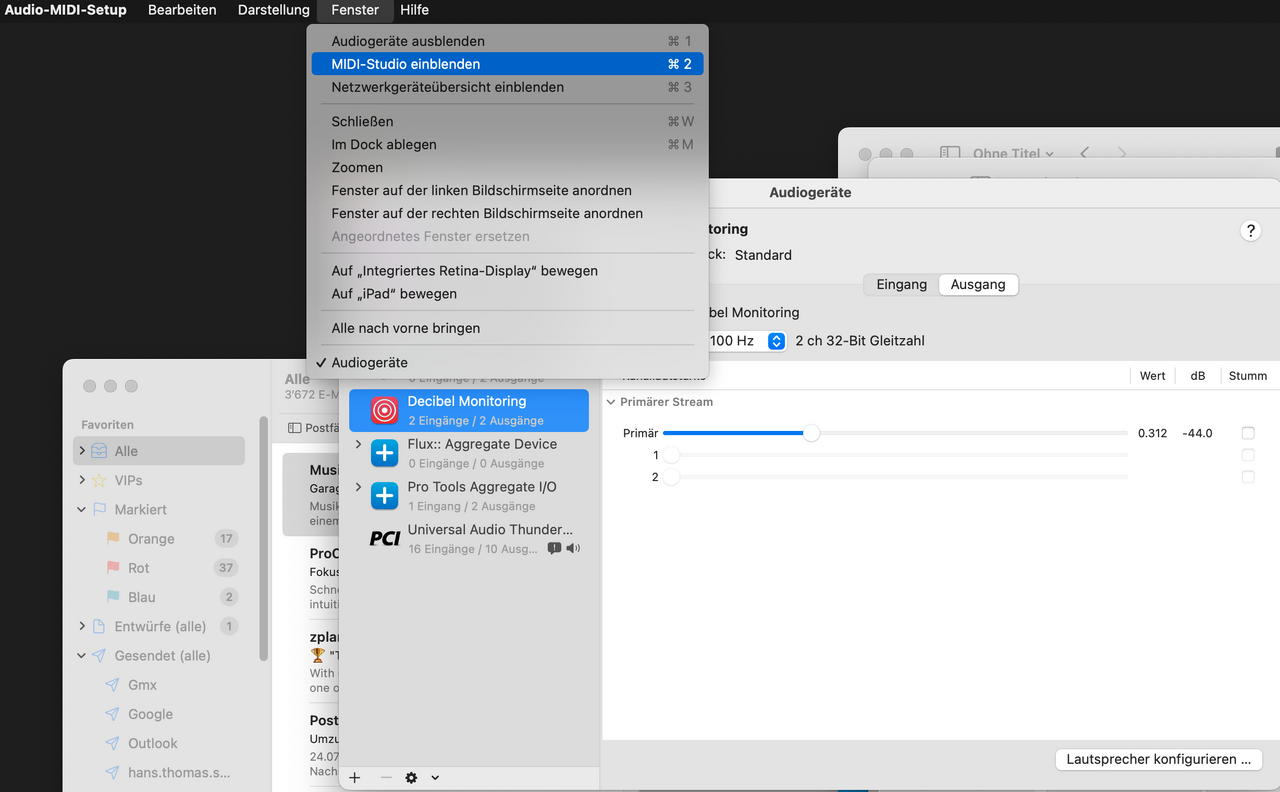Click the alert-sound speech bubble icon on Universal Audio
This screenshot has width=1280, height=792.
(554, 548)
